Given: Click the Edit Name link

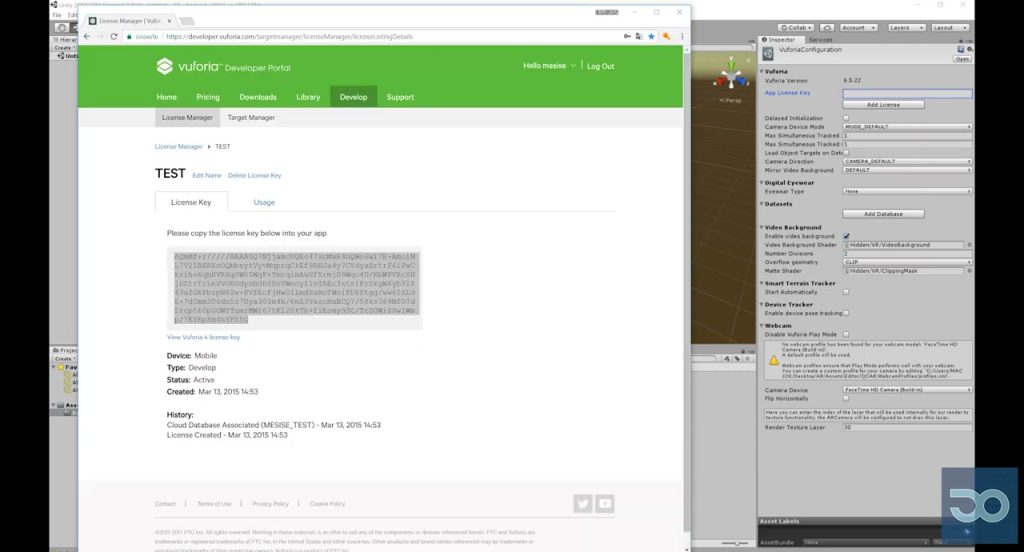Looking at the screenshot, I should point(207,176).
